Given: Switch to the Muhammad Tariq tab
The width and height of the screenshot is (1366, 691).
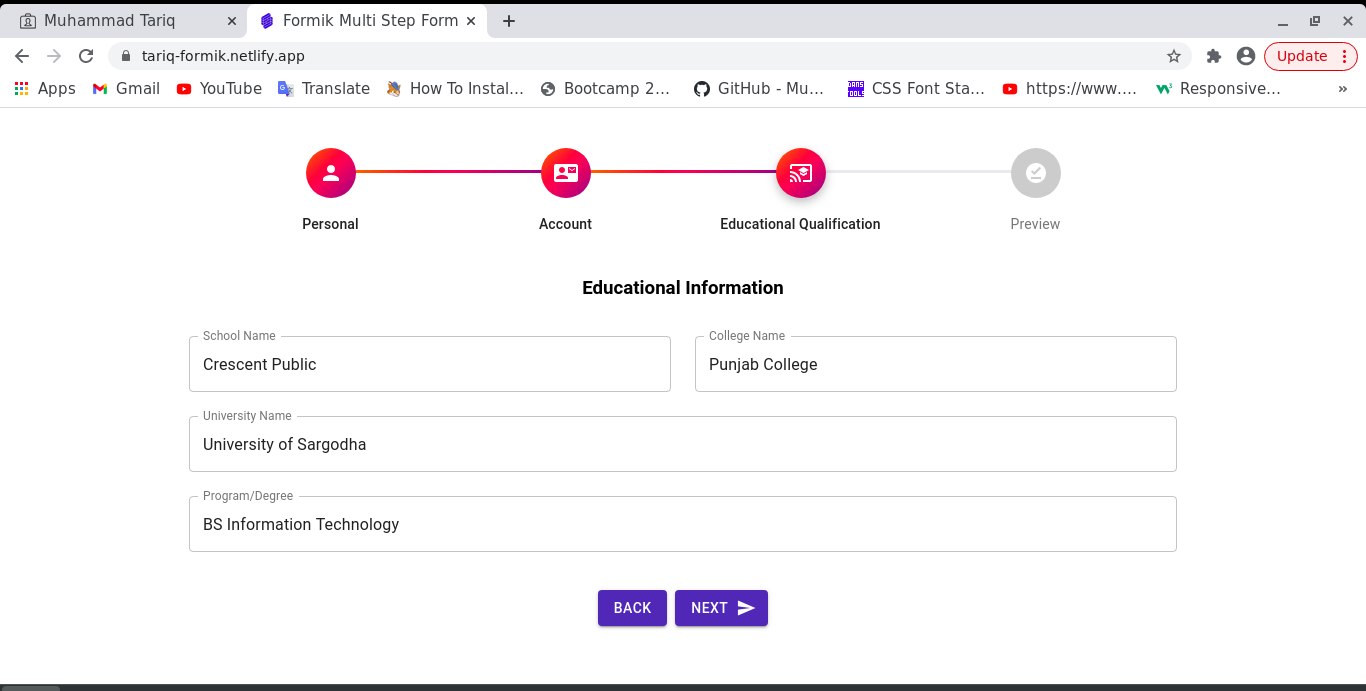Looking at the screenshot, I should (110, 20).
